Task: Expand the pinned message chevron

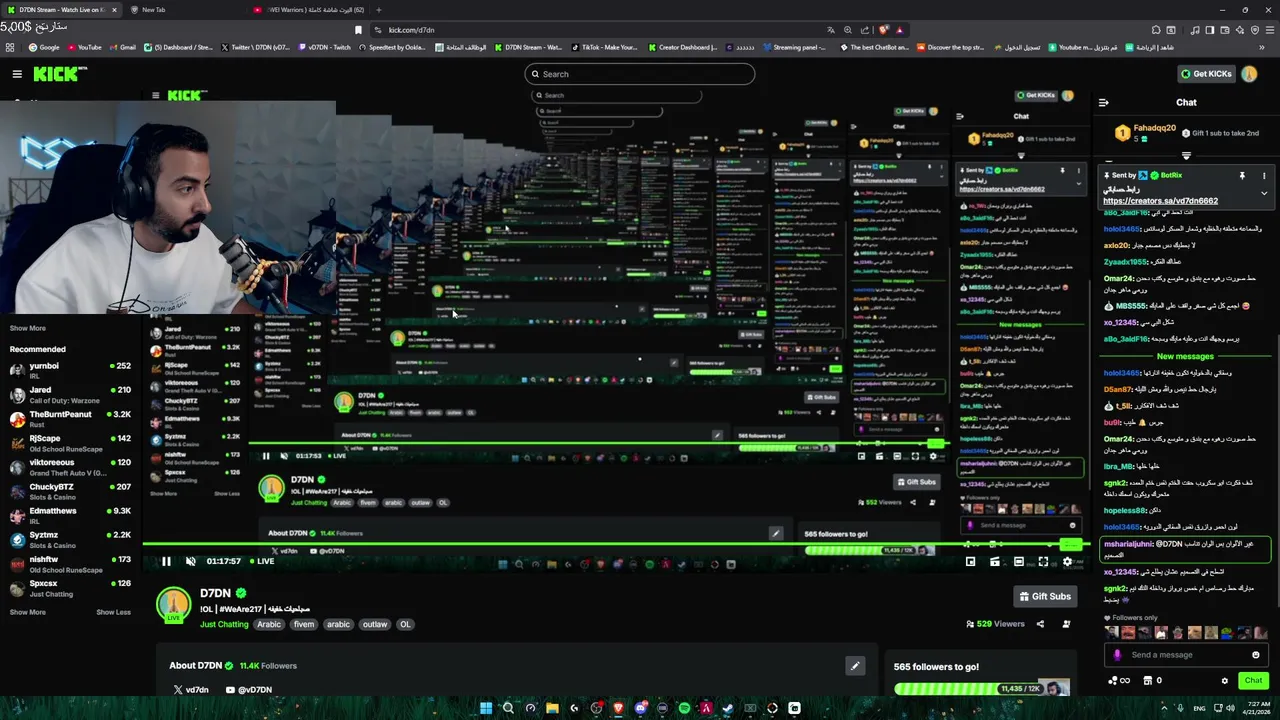Action: click(x=1264, y=193)
